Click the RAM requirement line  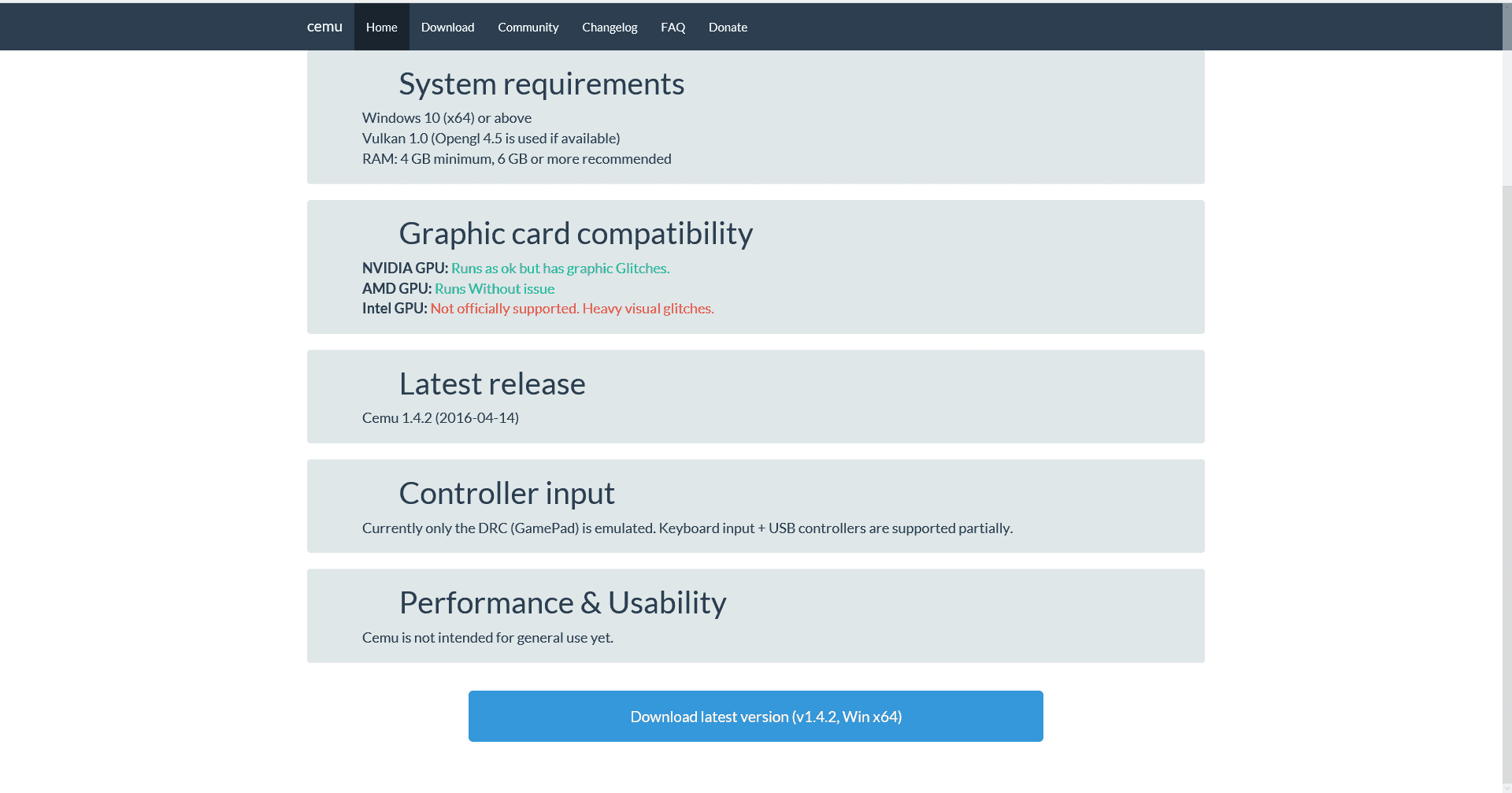[517, 159]
